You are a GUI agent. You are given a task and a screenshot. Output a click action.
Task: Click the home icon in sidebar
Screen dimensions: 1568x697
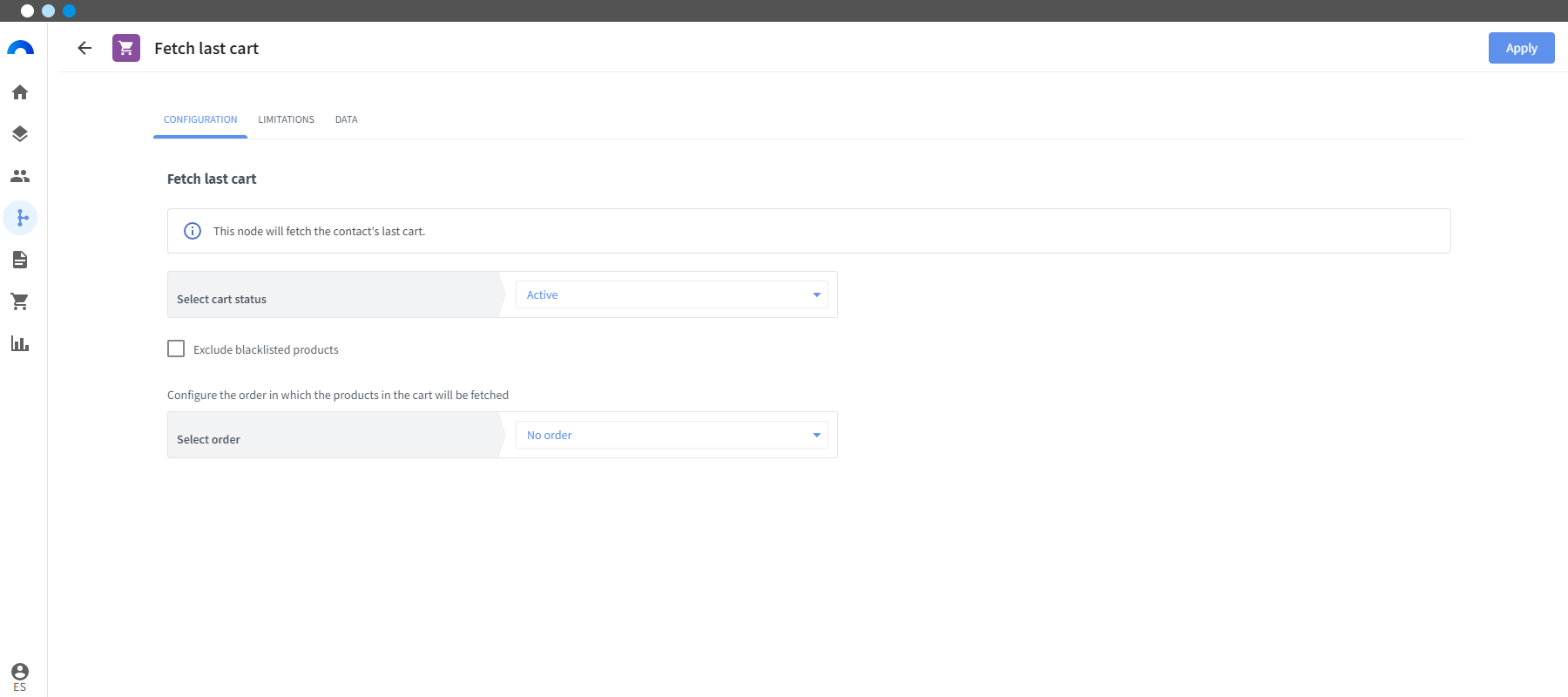point(20,92)
